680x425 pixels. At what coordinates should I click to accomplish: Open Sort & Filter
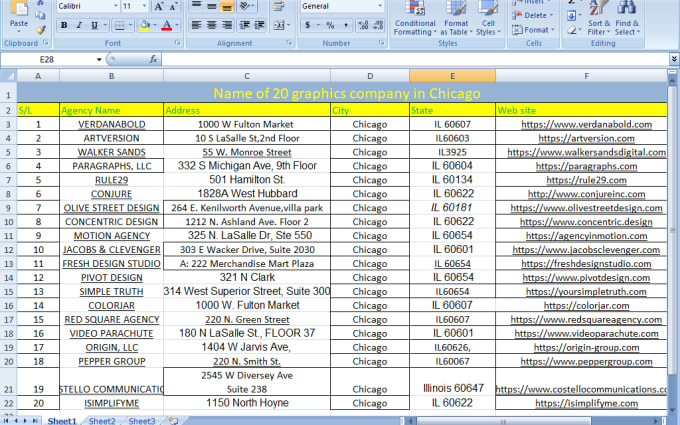599,18
